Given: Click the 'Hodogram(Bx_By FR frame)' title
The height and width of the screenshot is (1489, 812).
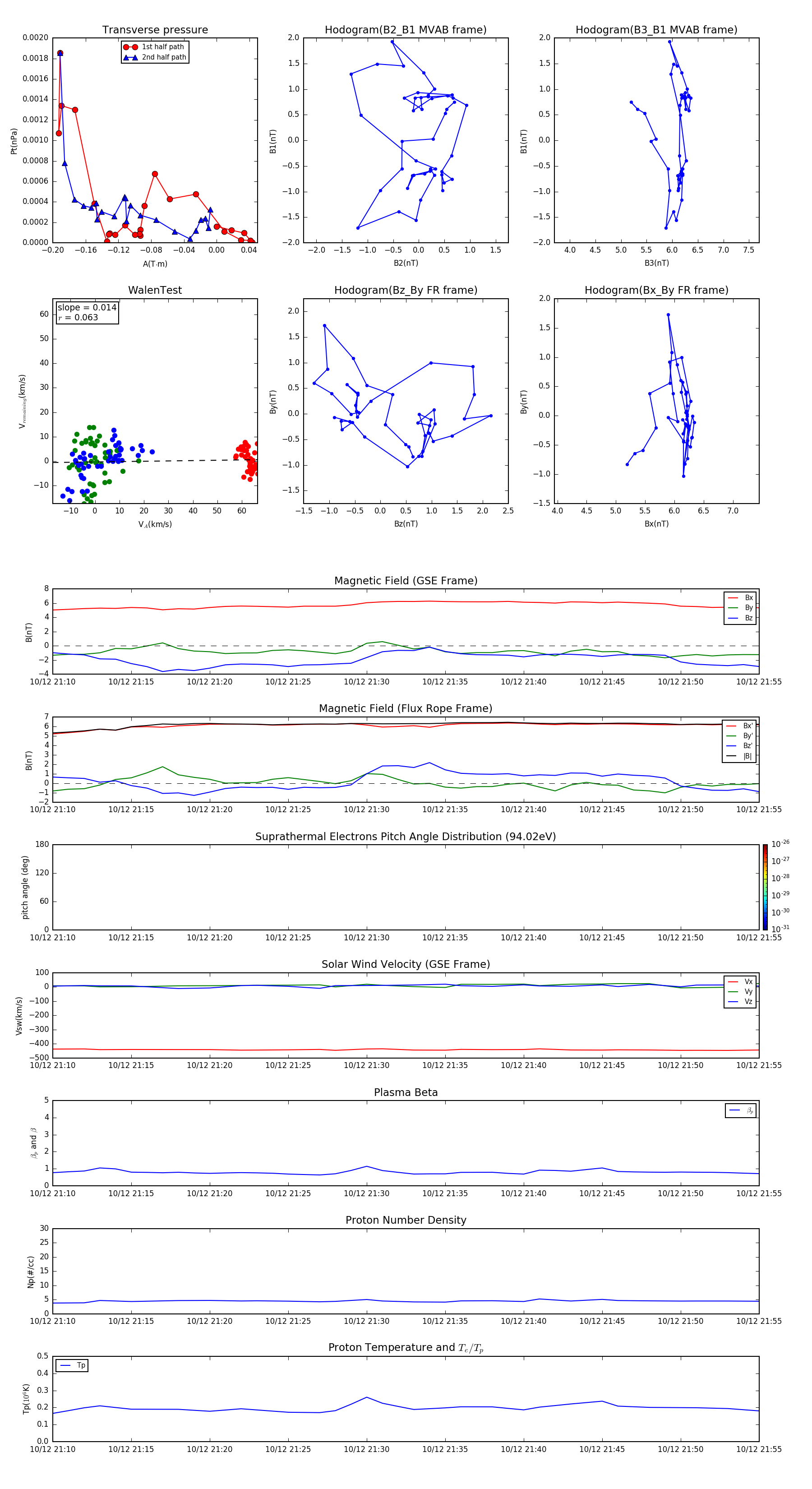Looking at the screenshot, I should coord(656,290).
